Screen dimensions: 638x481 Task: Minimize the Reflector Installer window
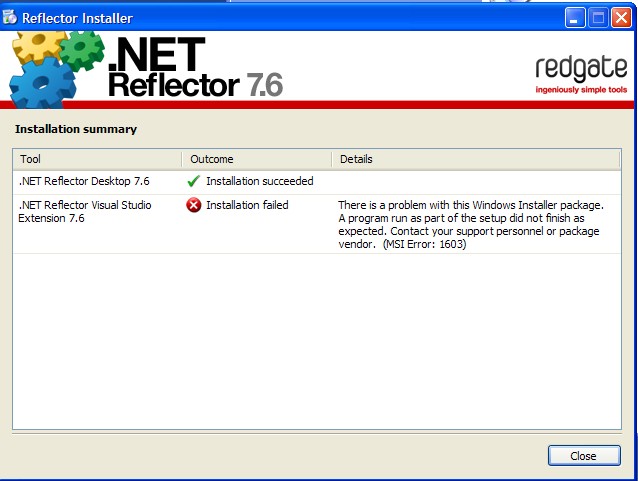[x=575, y=18]
